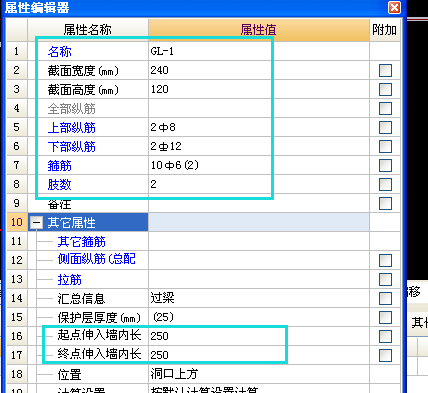Click row number 10 header
This screenshot has height=393, width=428.
point(17,222)
